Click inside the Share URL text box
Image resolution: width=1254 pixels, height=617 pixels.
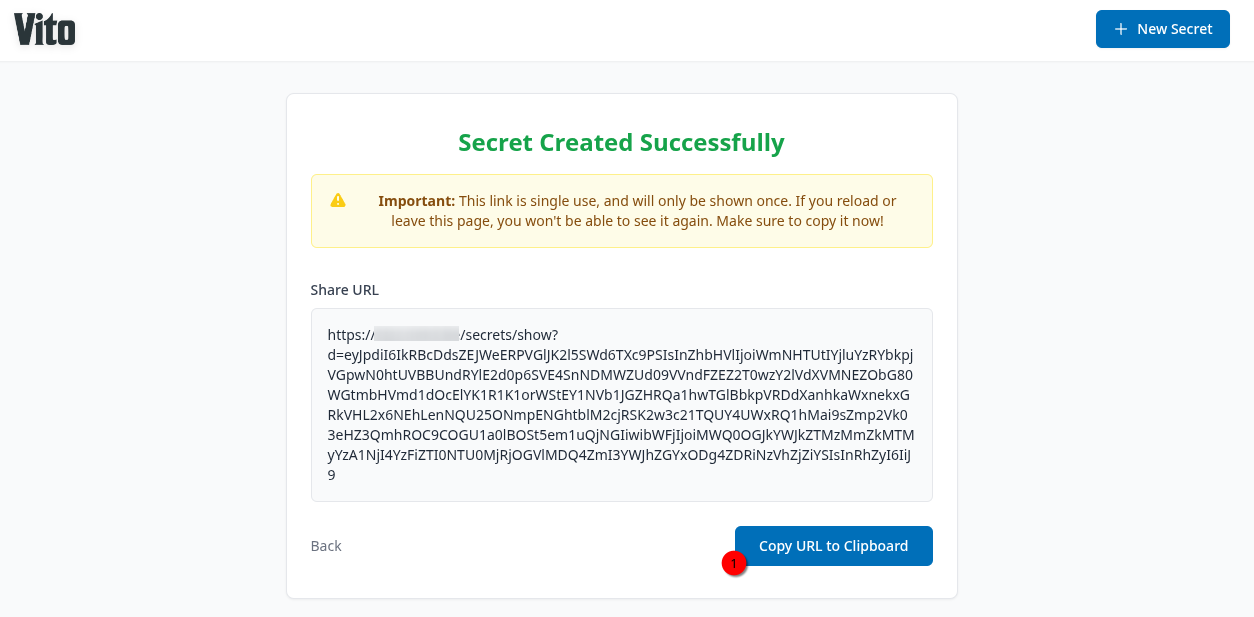[622, 405]
